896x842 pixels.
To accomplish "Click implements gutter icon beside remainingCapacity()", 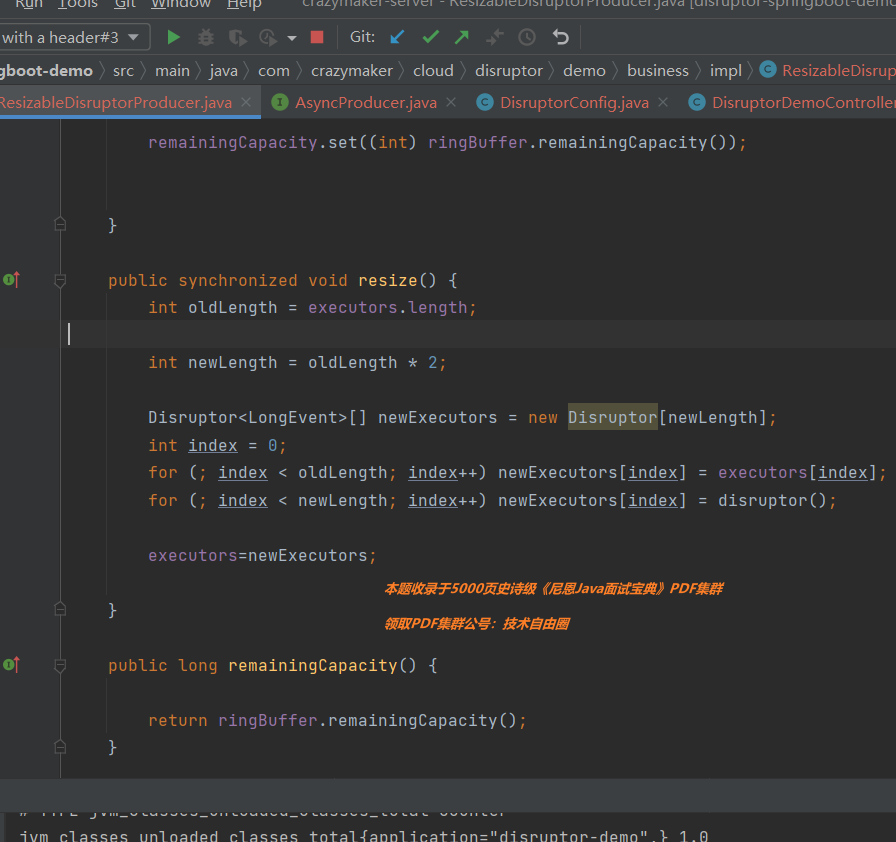I will [x=11, y=665].
